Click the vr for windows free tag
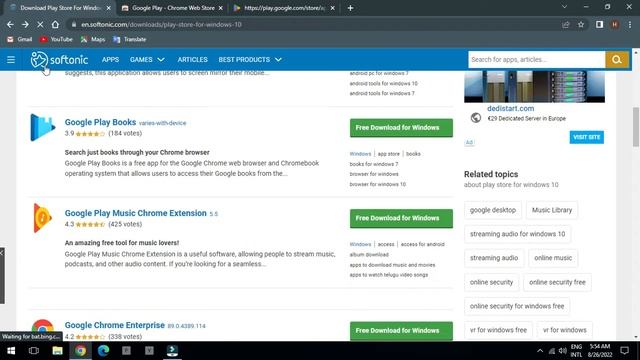 click(x=498, y=330)
